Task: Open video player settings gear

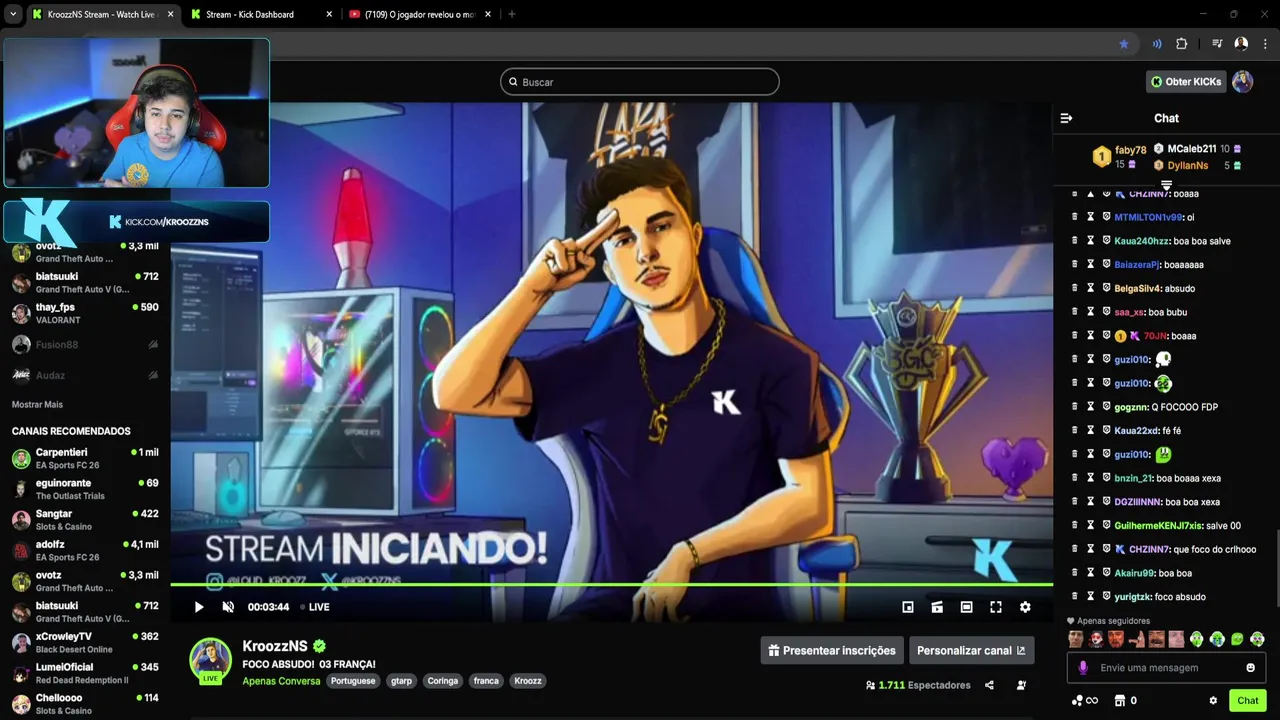Action: click(1025, 607)
